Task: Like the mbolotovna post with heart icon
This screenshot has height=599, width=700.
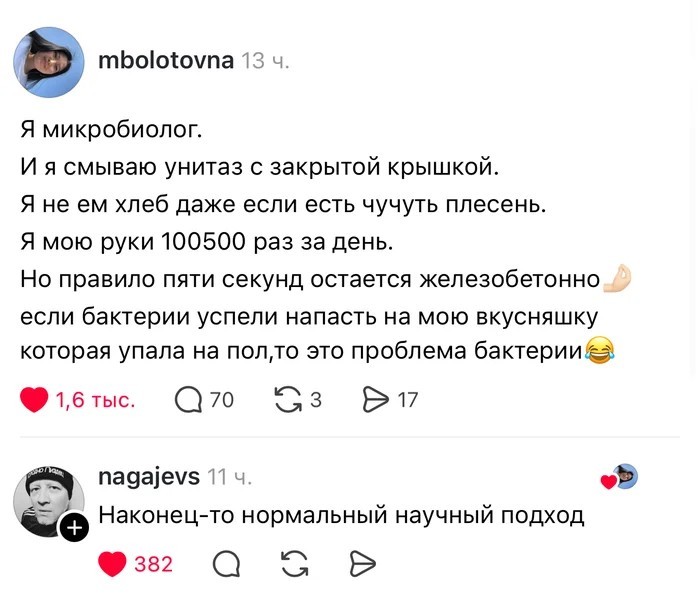Action: (34, 400)
